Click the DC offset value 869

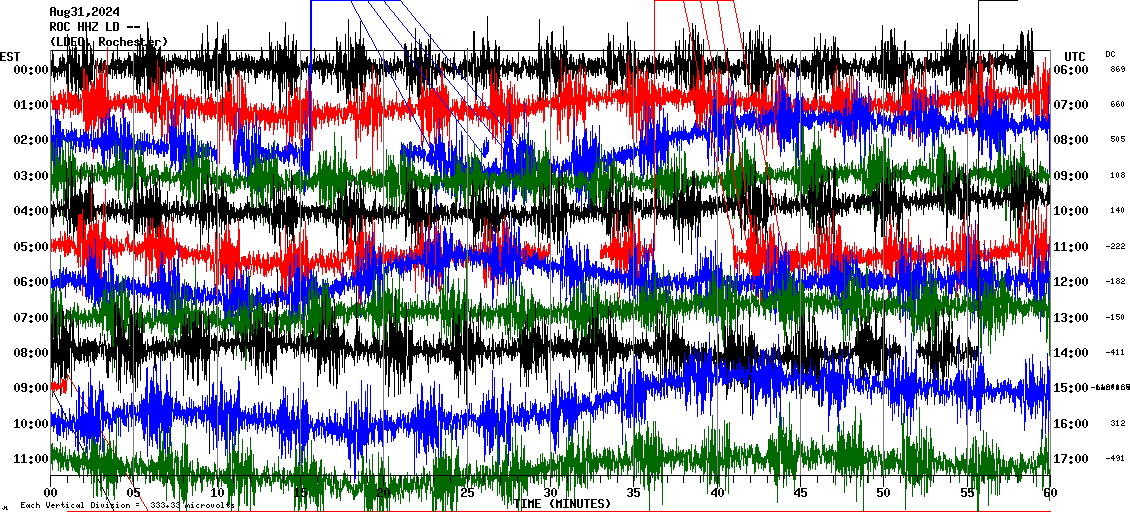tap(1117, 69)
